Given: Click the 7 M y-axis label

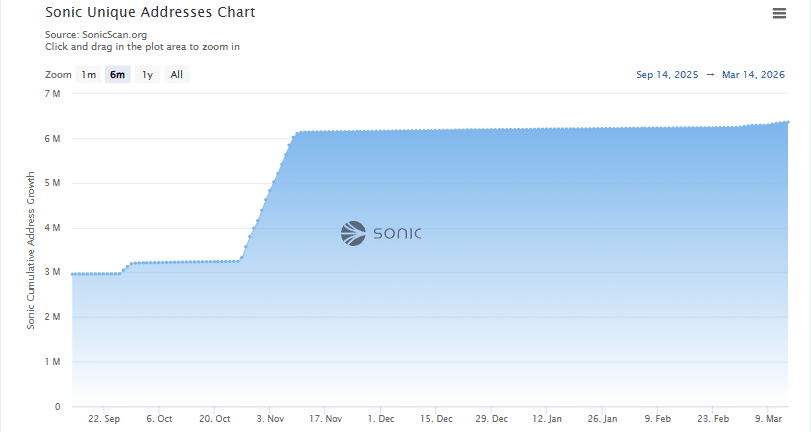Looking at the screenshot, I should (x=54, y=93).
